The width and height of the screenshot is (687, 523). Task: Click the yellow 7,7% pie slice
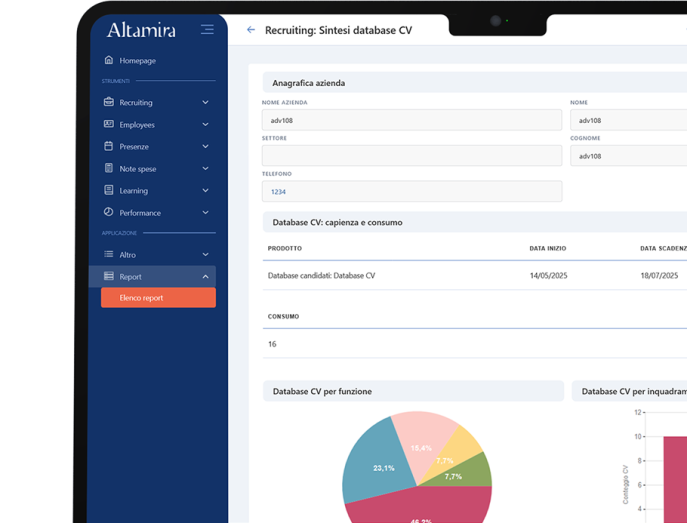click(460, 447)
